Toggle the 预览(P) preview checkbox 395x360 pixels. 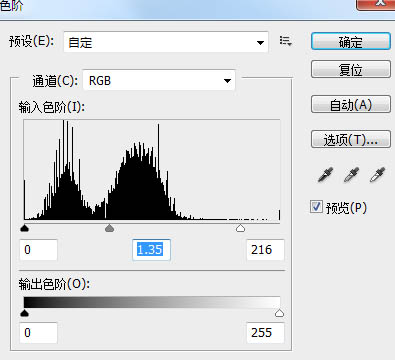click(x=316, y=207)
